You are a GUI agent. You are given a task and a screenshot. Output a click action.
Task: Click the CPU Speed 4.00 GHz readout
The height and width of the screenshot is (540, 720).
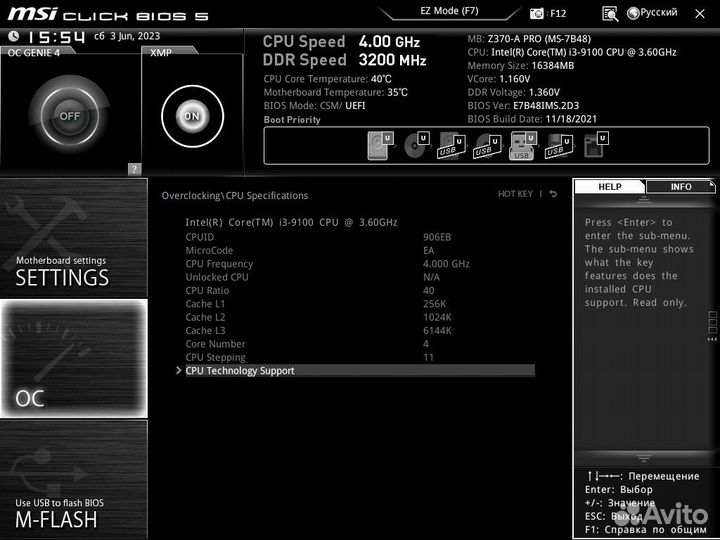[x=341, y=41]
